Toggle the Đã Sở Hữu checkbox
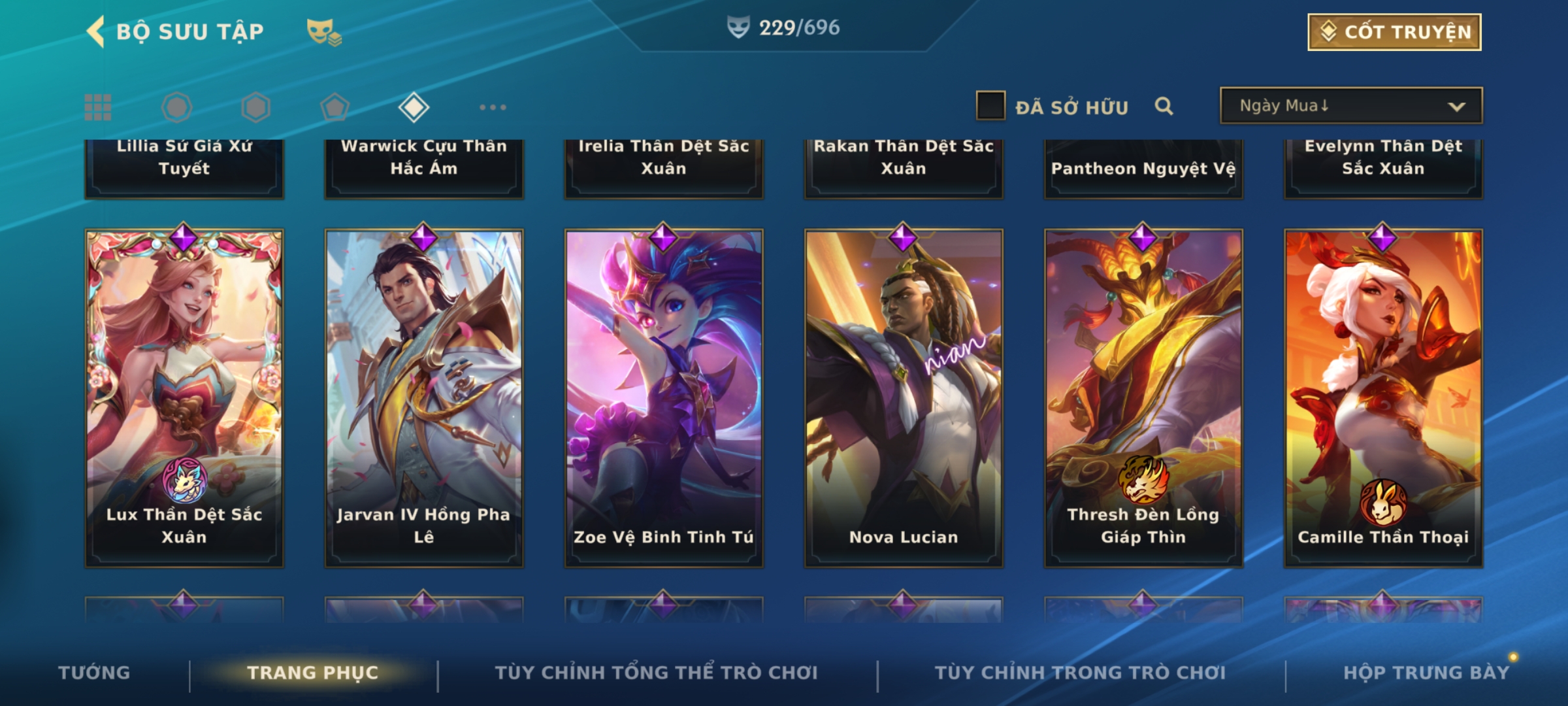The width and height of the screenshot is (1568, 706). tap(990, 106)
